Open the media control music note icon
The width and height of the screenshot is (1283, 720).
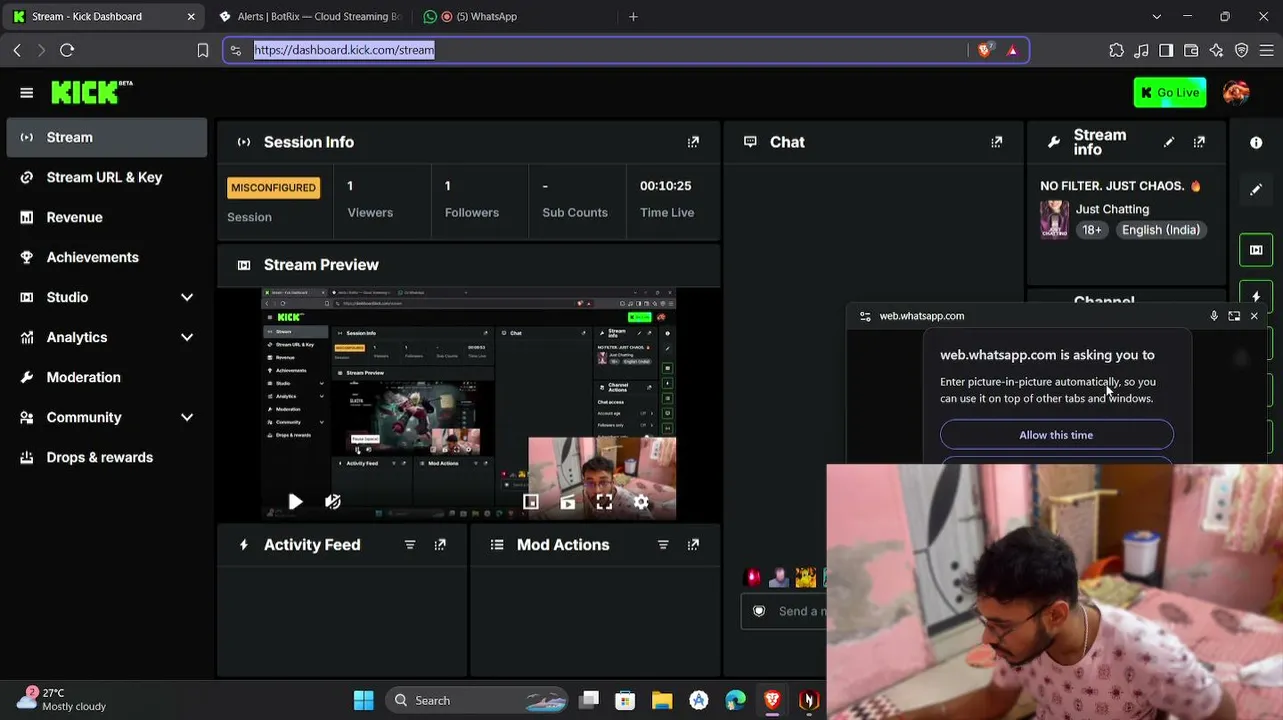[x=1142, y=50]
